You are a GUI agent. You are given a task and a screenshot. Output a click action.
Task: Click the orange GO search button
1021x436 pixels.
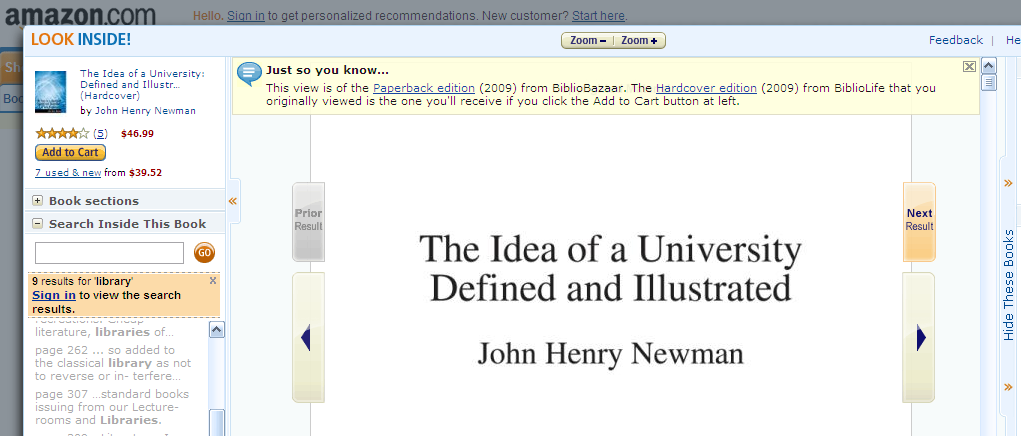(x=204, y=252)
